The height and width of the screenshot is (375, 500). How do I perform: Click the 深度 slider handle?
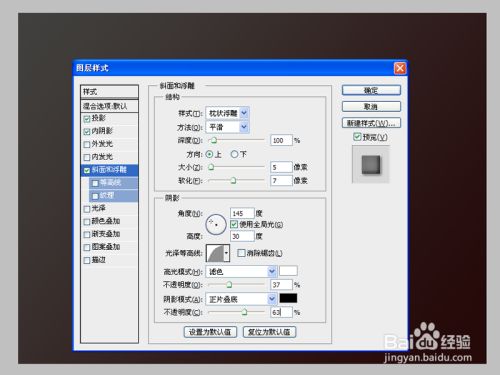214,140
